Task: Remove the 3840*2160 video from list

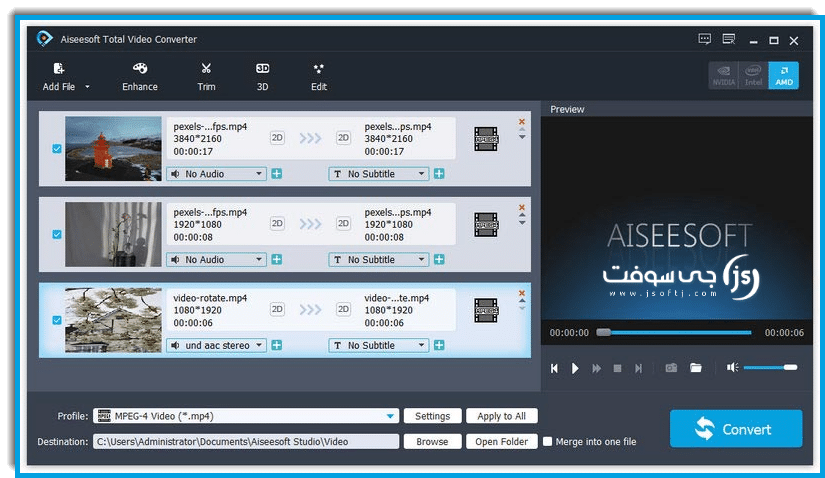Action: pos(522,122)
